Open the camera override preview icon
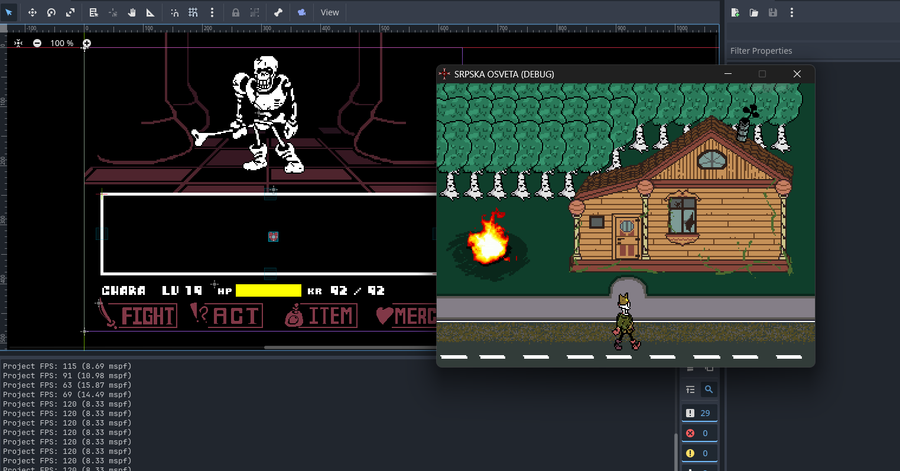This screenshot has height=471, width=900. (x=301, y=12)
